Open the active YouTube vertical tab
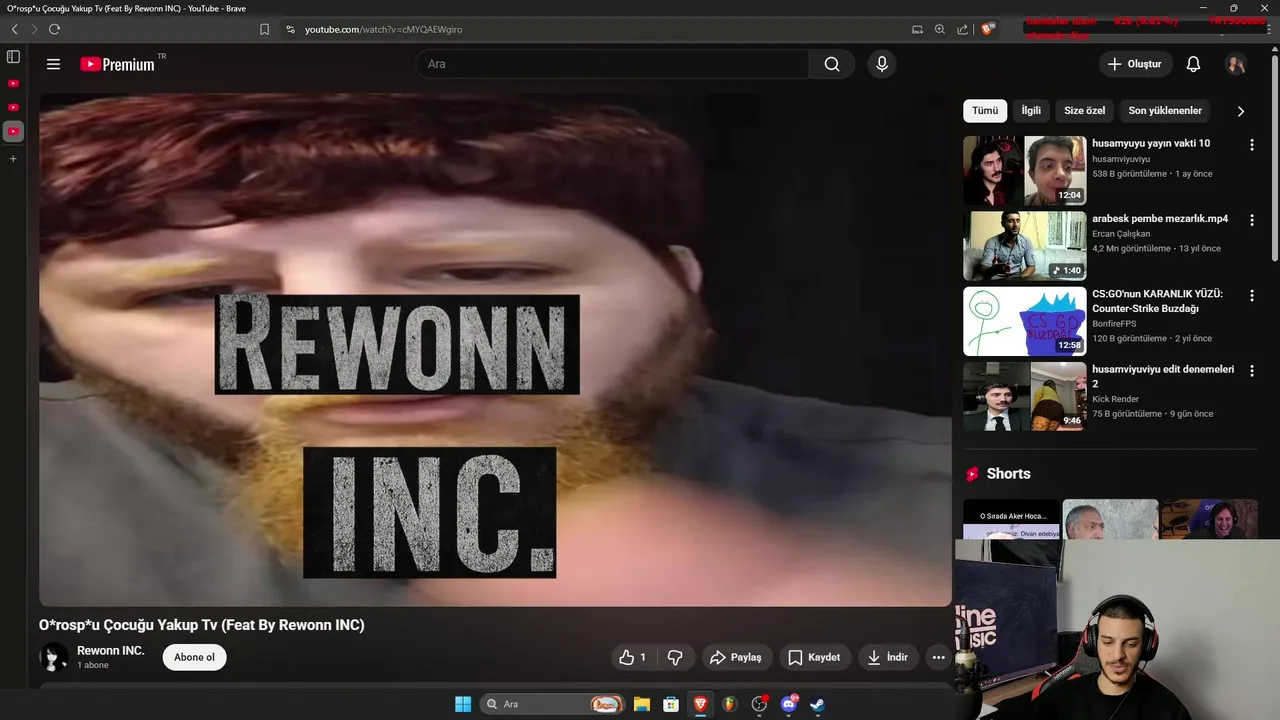The width and height of the screenshot is (1280, 720). click(13, 131)
